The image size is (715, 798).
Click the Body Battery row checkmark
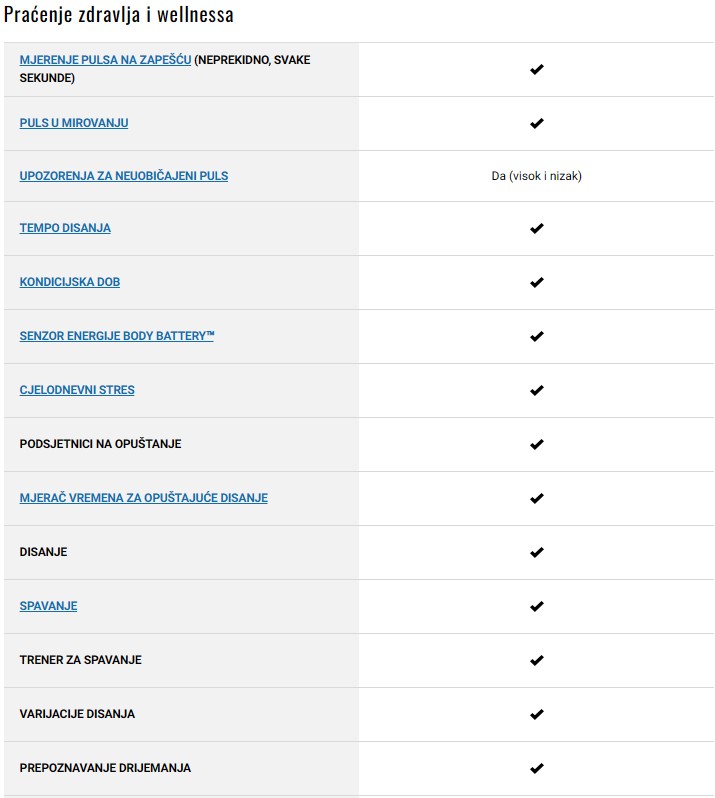coord(536,336)
